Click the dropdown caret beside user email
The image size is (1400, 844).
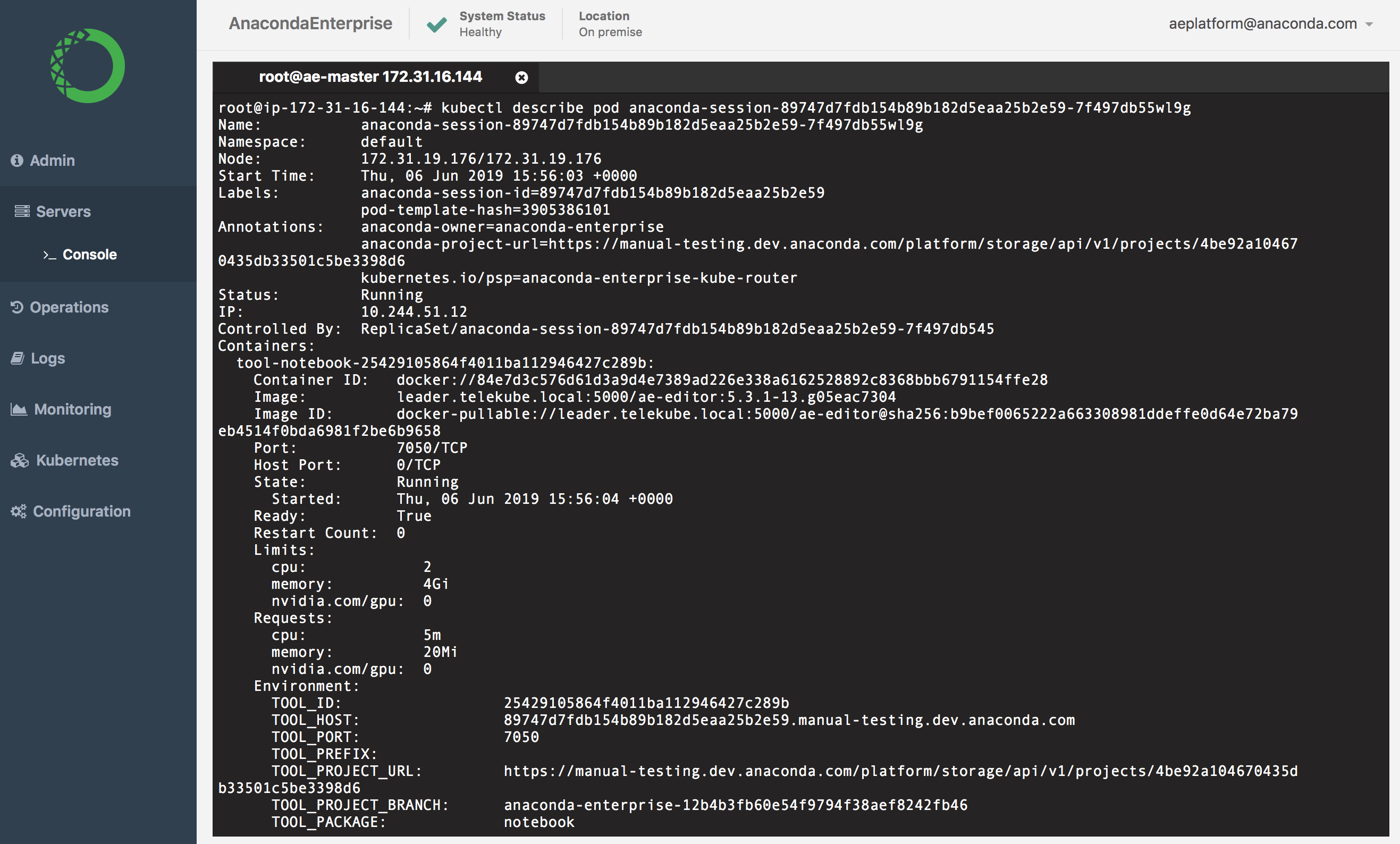(1369, 24)
